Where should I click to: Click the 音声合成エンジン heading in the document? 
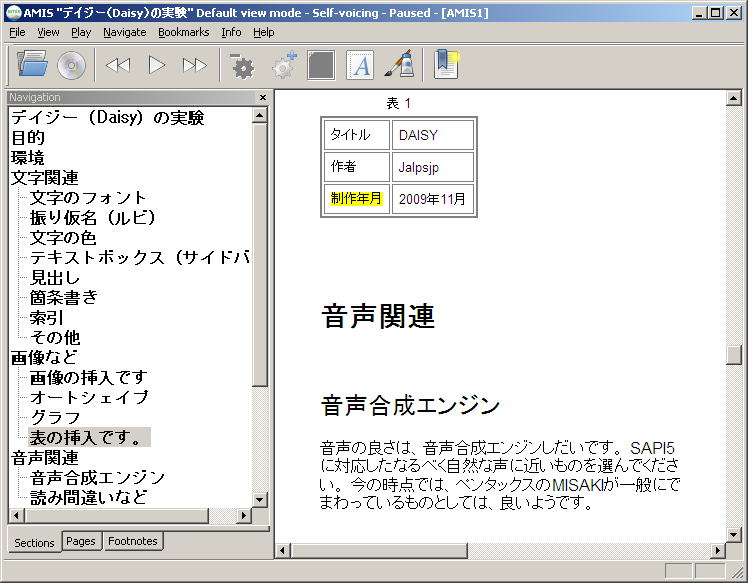click(410, 405)
